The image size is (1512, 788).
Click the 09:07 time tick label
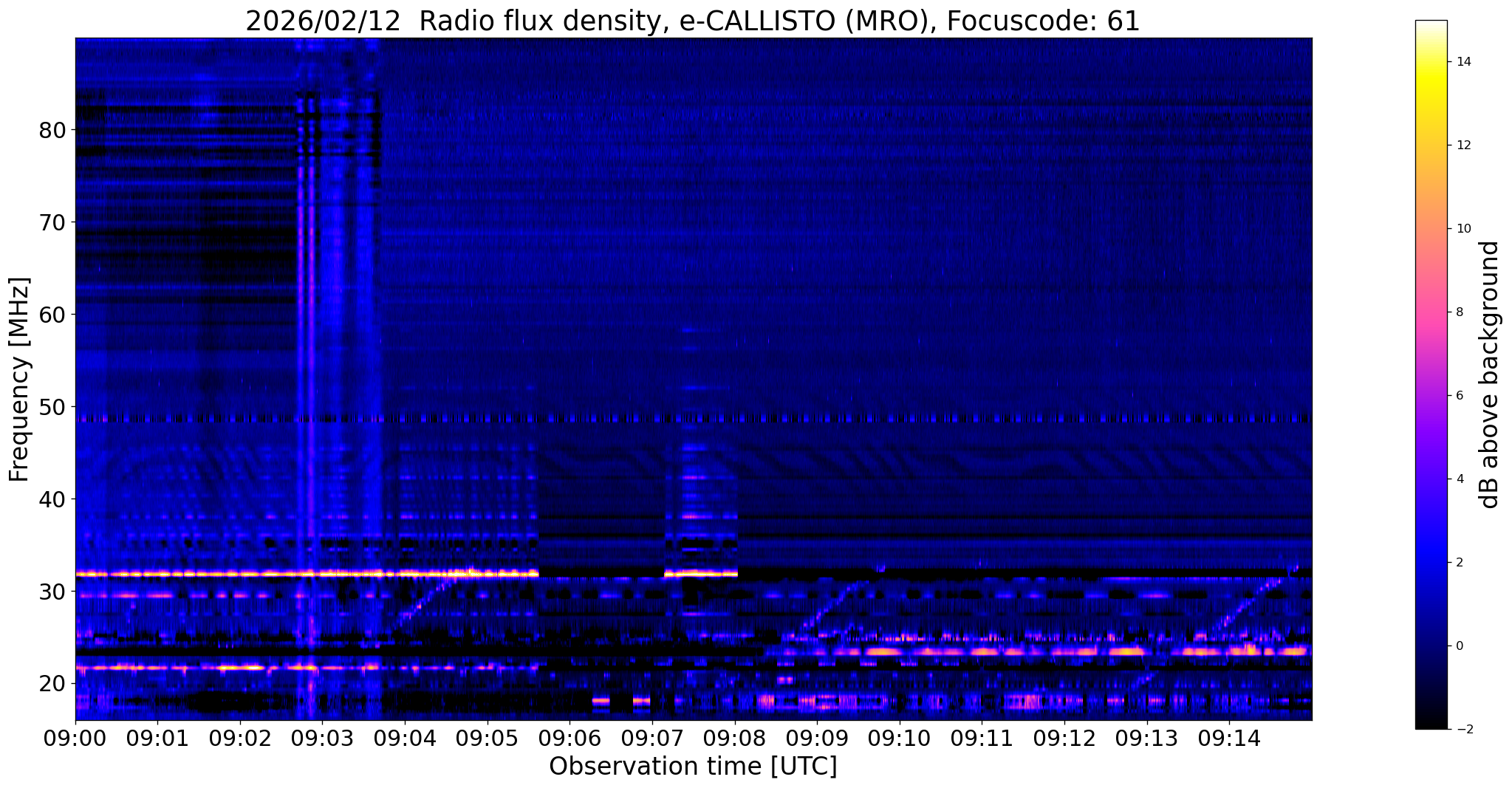pyautogui.click(x=651, y=739)
